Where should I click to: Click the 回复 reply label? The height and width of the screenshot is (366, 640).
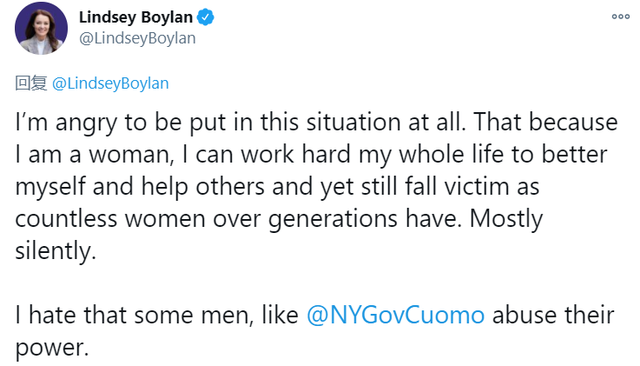31,83
